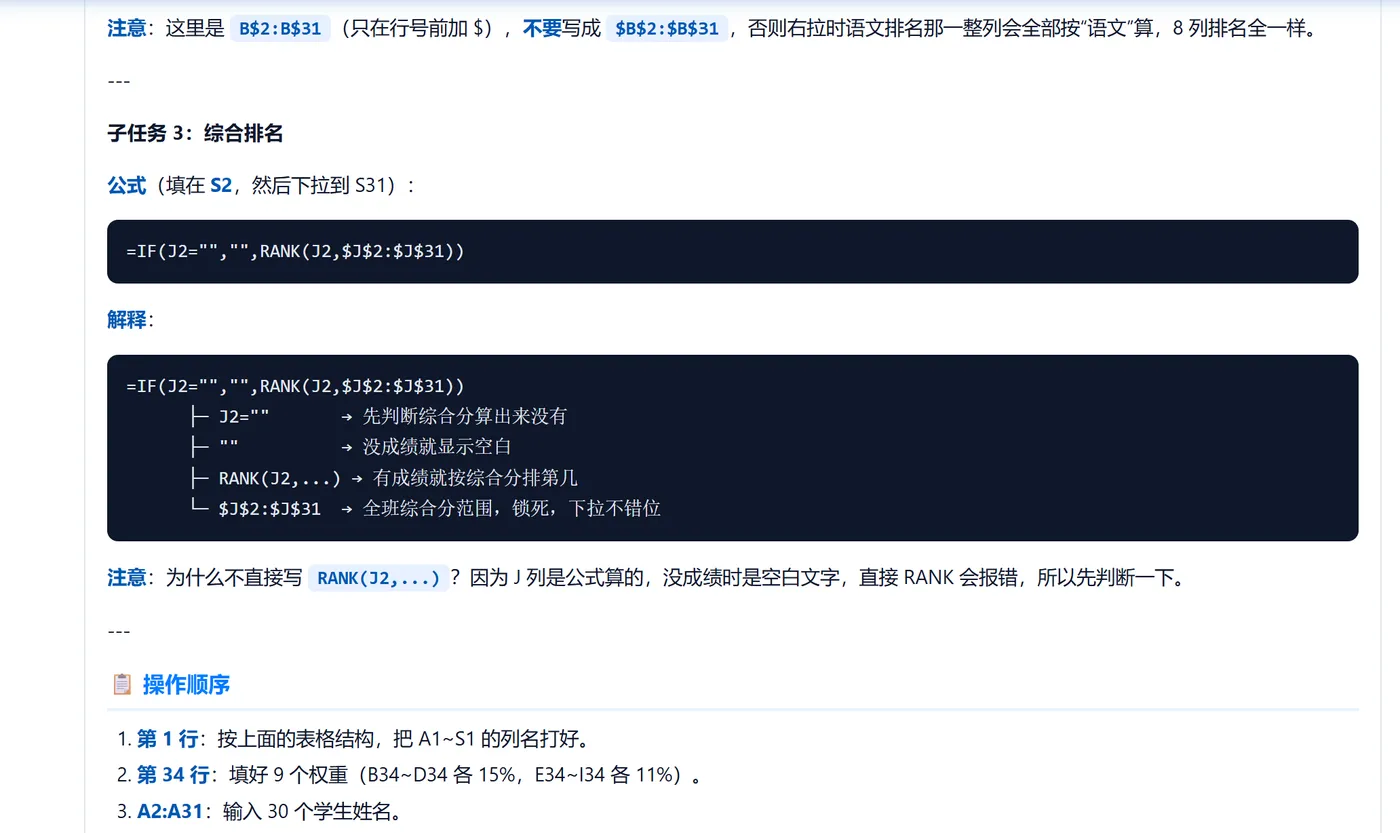Click the formula in the code block under 公式

pyautogui.click(x=295, y=252)
